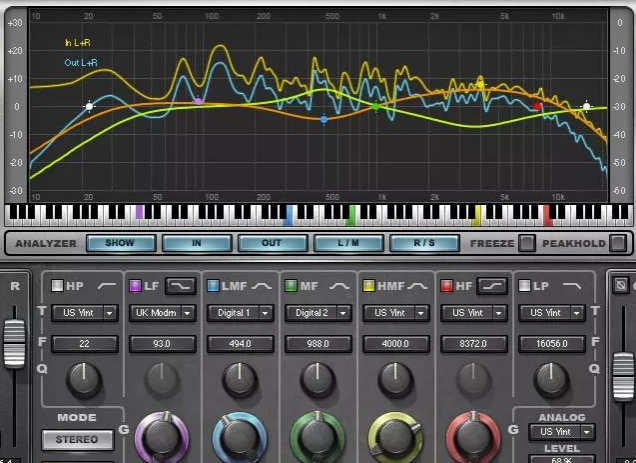Image resolution: width=636 pixels, height=463 pixels.
Task: Click the green MF node on the graph
Action: click(376, 107)
